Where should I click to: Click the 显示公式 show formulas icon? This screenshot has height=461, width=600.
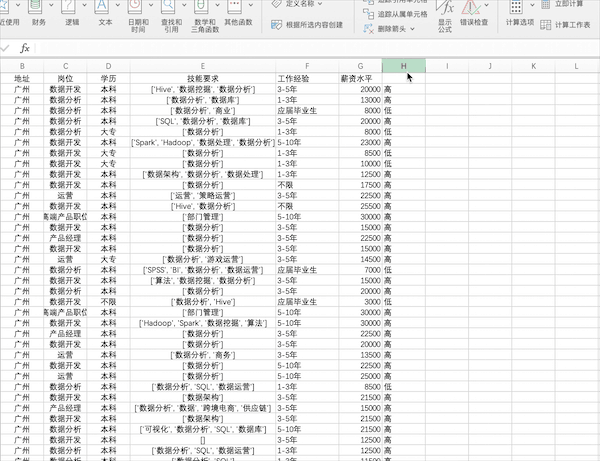445,8
